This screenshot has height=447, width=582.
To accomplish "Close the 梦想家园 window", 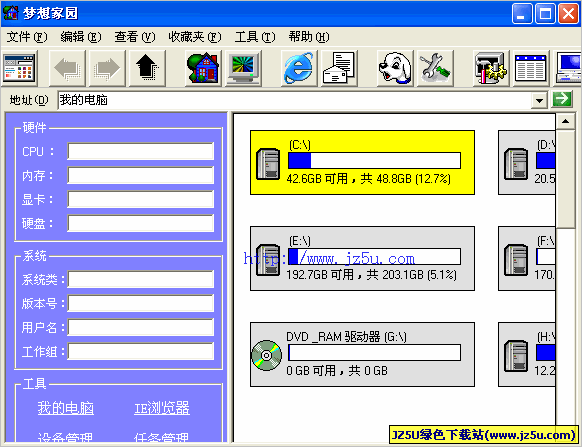I will point(568,13).
